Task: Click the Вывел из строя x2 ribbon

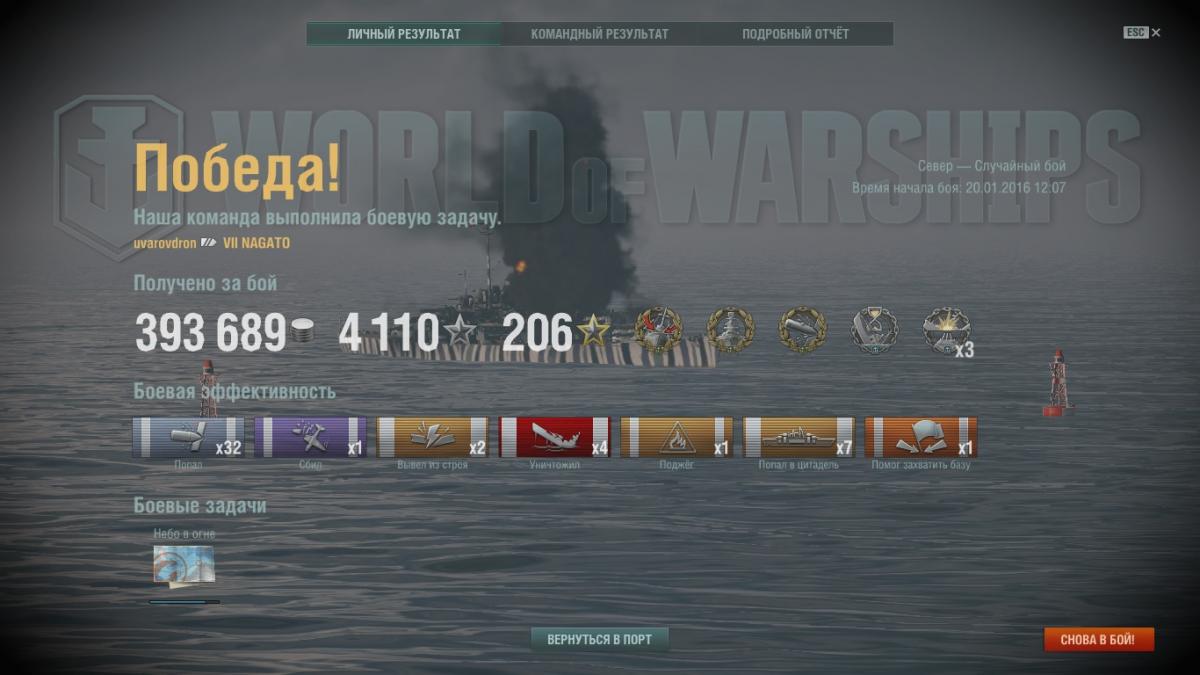Action: pyautogui.click(x=432, y=437)
